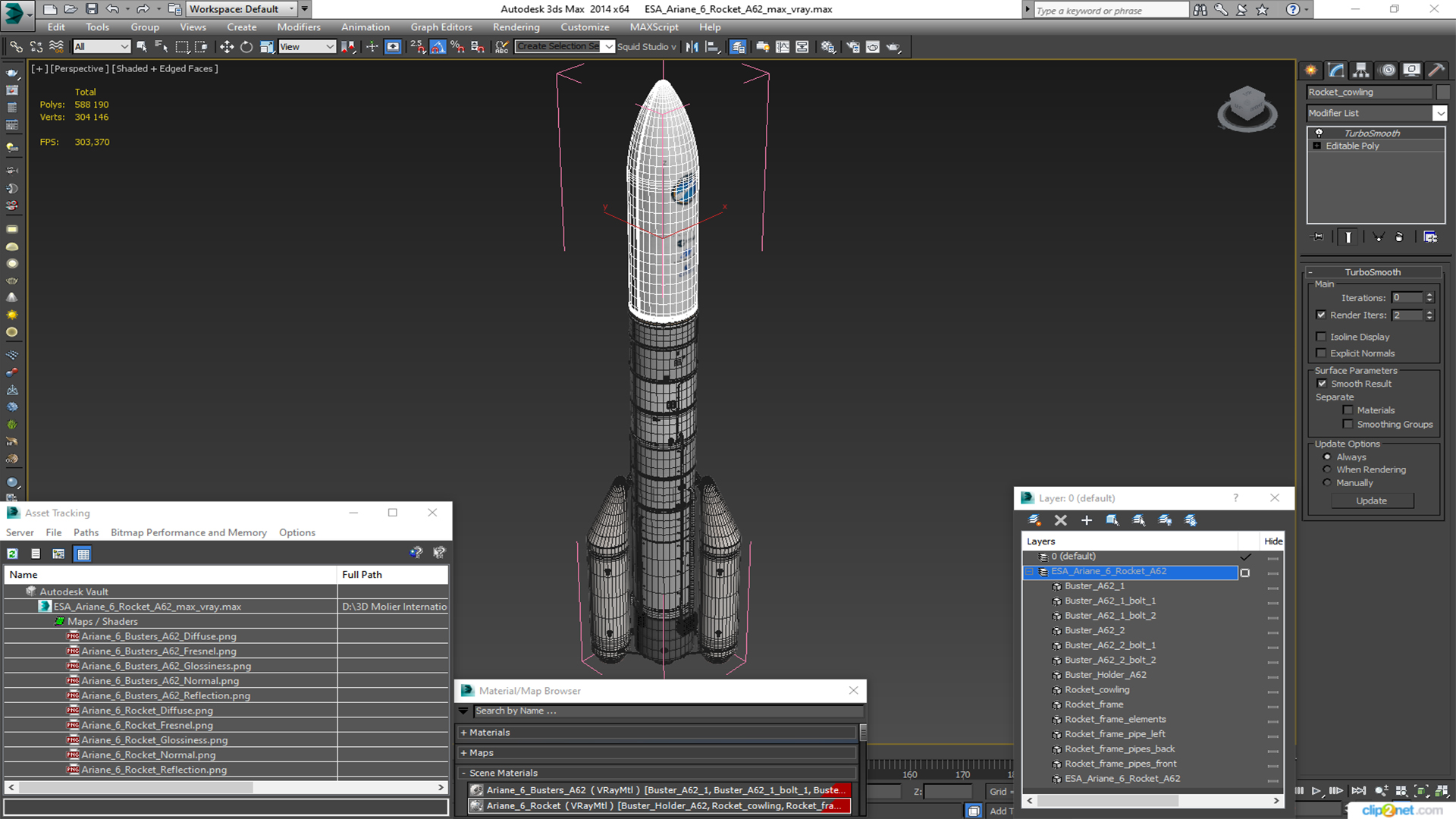Click the Link selection chain icon
The height and width of the screenshot is (819, 1456).
(x=16, y=47)
